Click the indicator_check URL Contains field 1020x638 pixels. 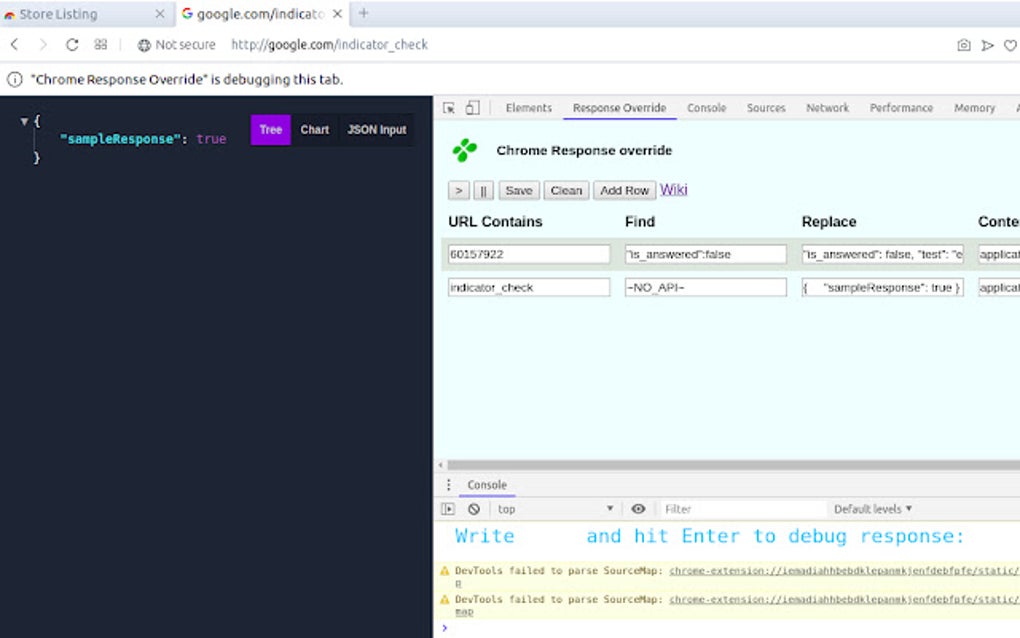click(x=529, y=287)
